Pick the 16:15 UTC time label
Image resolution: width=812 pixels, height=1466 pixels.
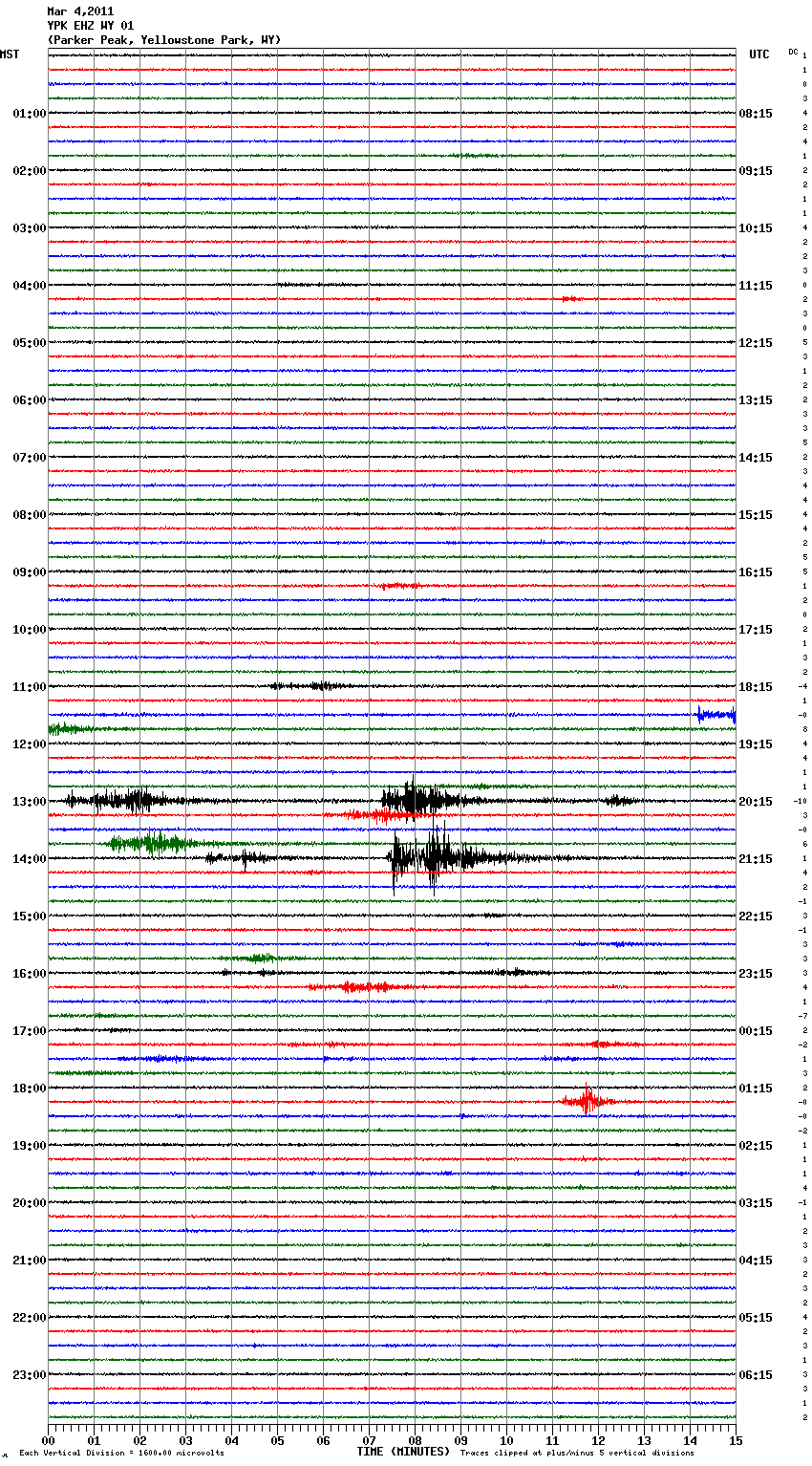tap(756, 572)
